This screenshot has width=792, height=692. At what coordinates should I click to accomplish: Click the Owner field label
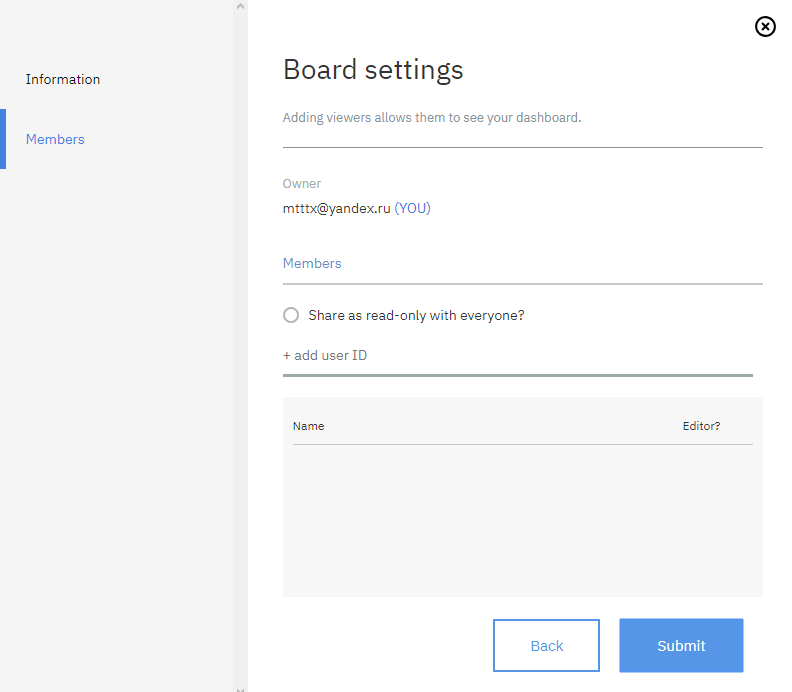[x=302, y=184]
